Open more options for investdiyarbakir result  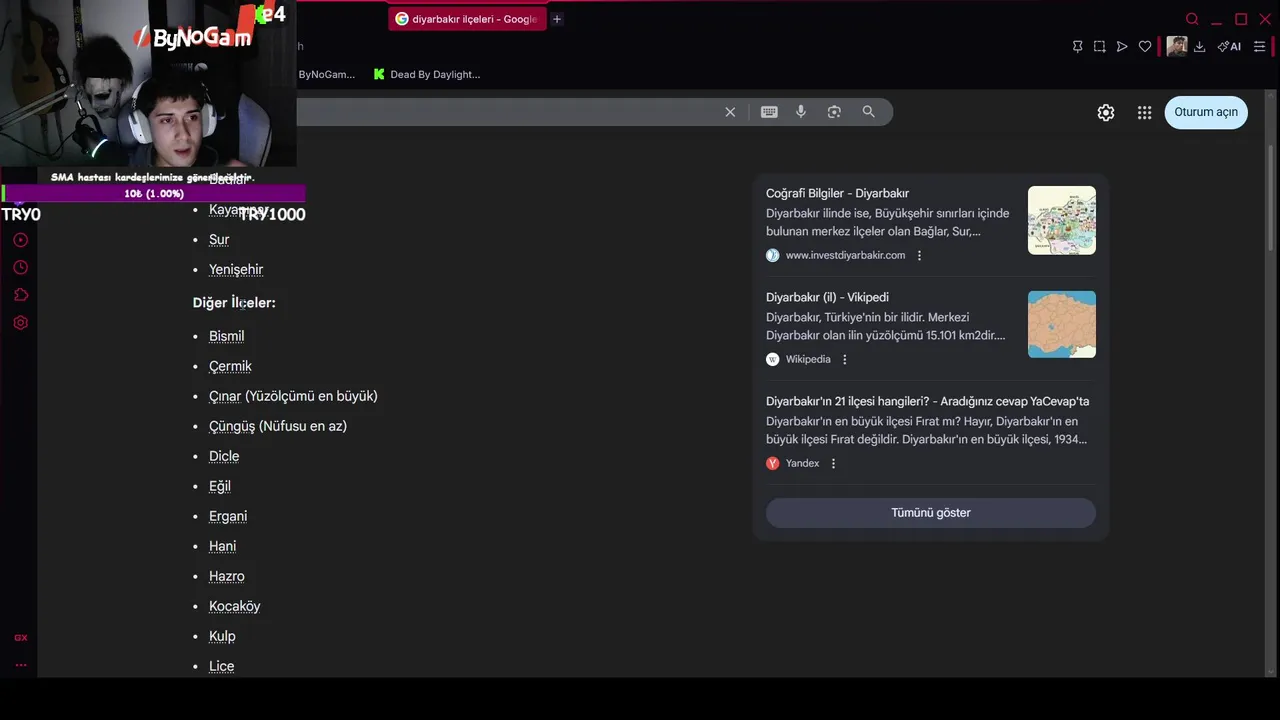click(920, 256)
